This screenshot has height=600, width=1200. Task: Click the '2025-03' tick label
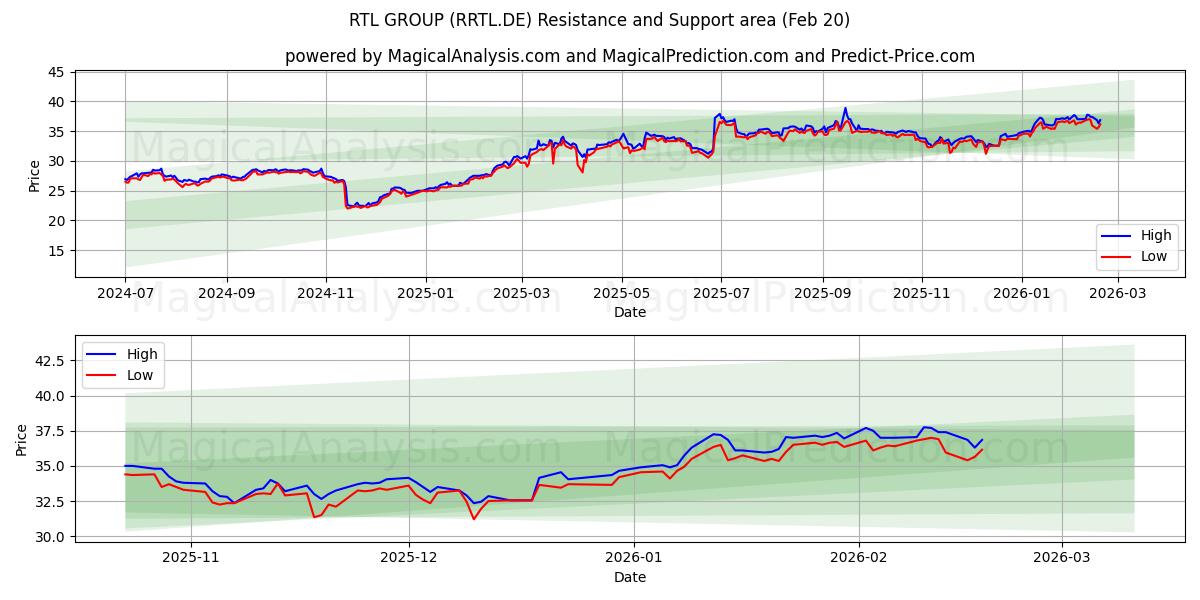523,294
